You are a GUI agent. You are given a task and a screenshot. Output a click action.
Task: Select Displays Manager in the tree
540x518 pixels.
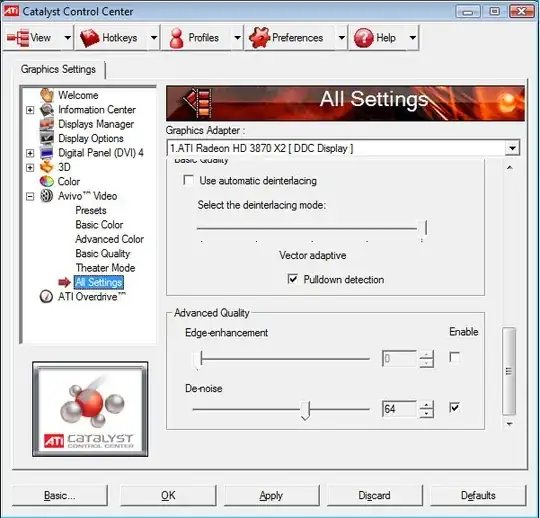[x=96, y=124]
